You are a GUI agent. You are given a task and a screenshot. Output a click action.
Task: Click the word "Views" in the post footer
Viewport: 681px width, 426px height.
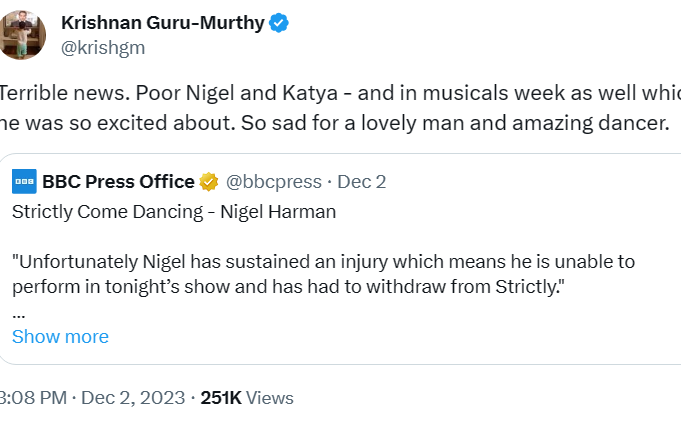coord(270,397)
